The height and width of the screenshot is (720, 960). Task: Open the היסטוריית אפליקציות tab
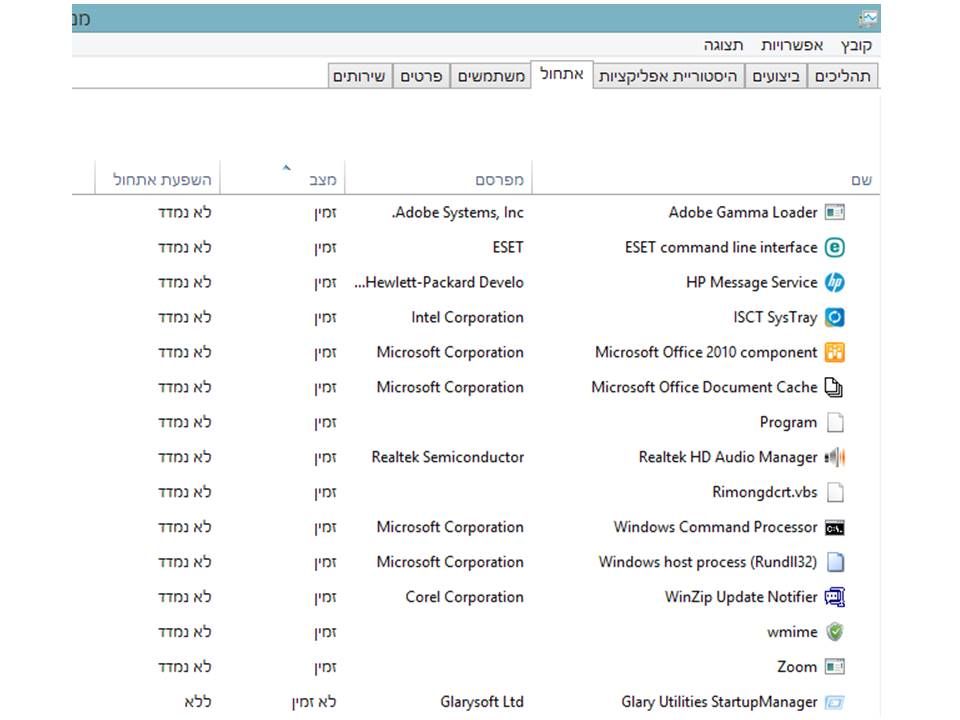click(x=668, y=76)
